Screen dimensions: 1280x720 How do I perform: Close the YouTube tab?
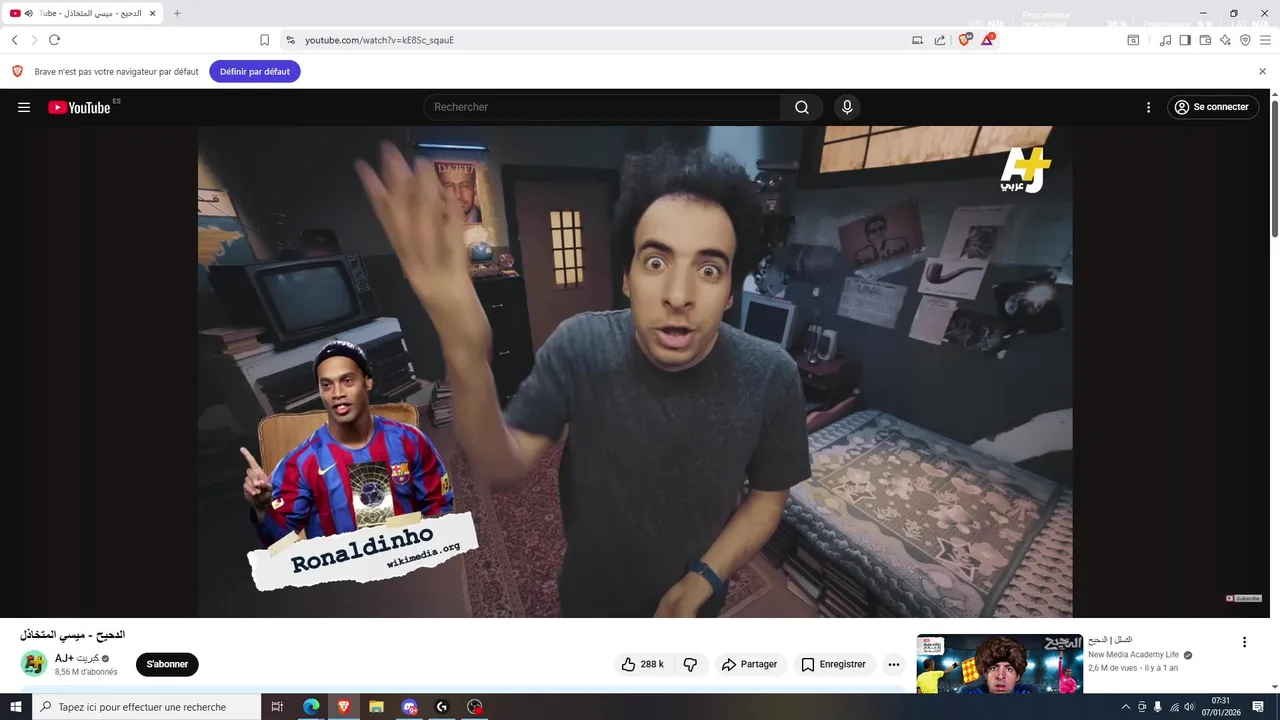[153, 14]
